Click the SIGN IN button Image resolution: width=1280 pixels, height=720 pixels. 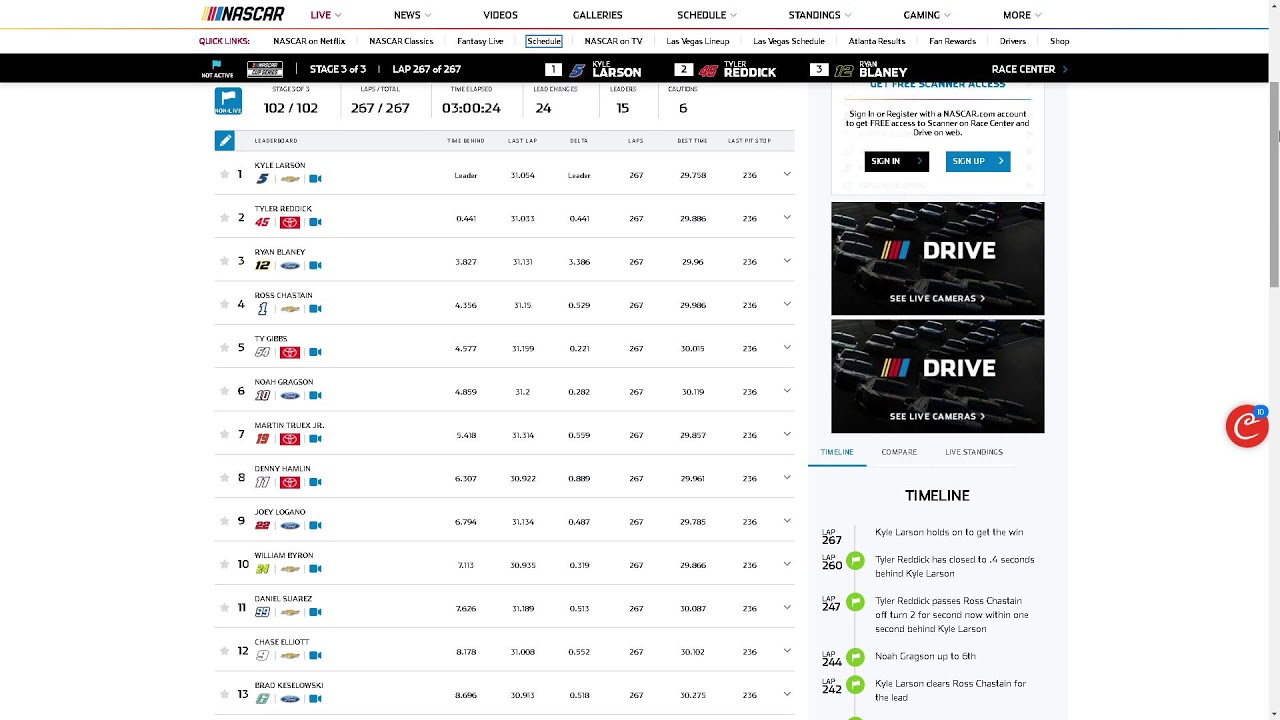tap(896, 161)
